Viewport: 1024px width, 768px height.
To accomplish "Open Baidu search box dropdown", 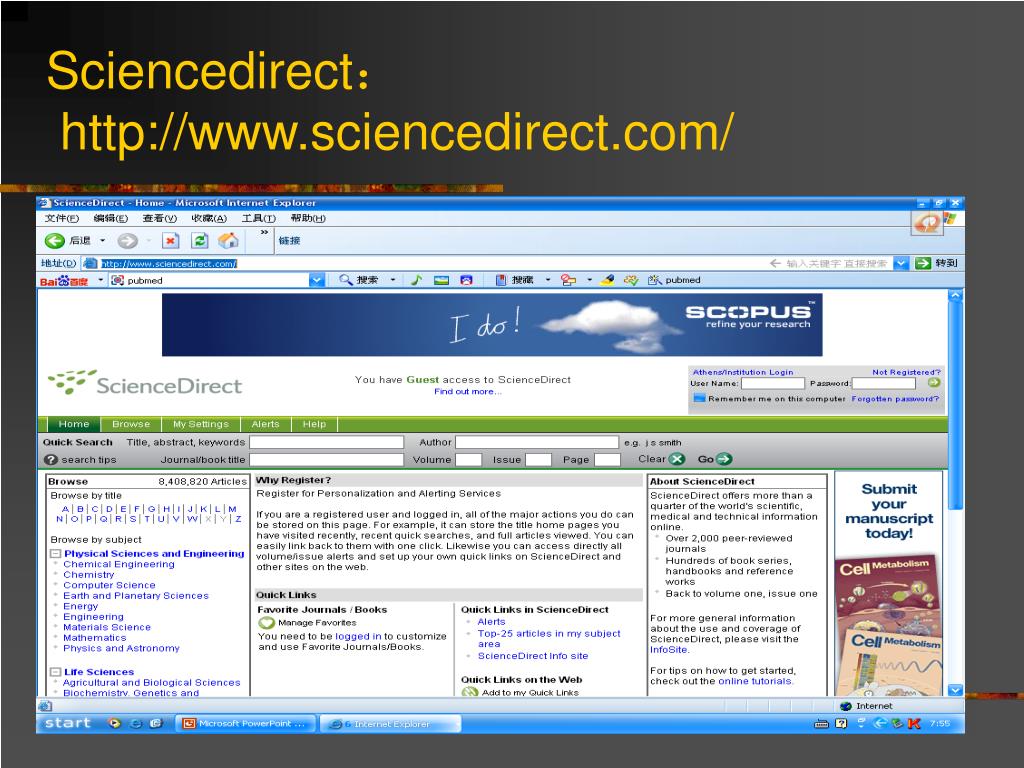I will [317, 280].
